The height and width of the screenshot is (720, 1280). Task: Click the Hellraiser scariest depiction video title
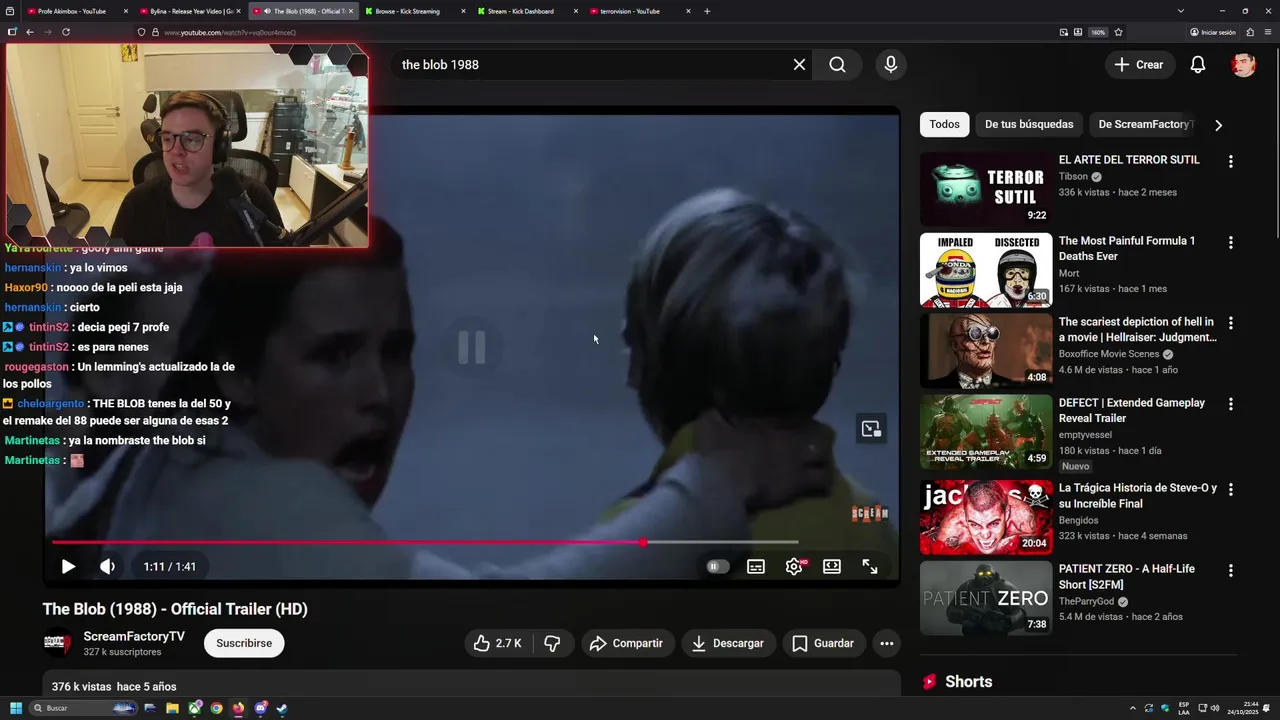1138,329
